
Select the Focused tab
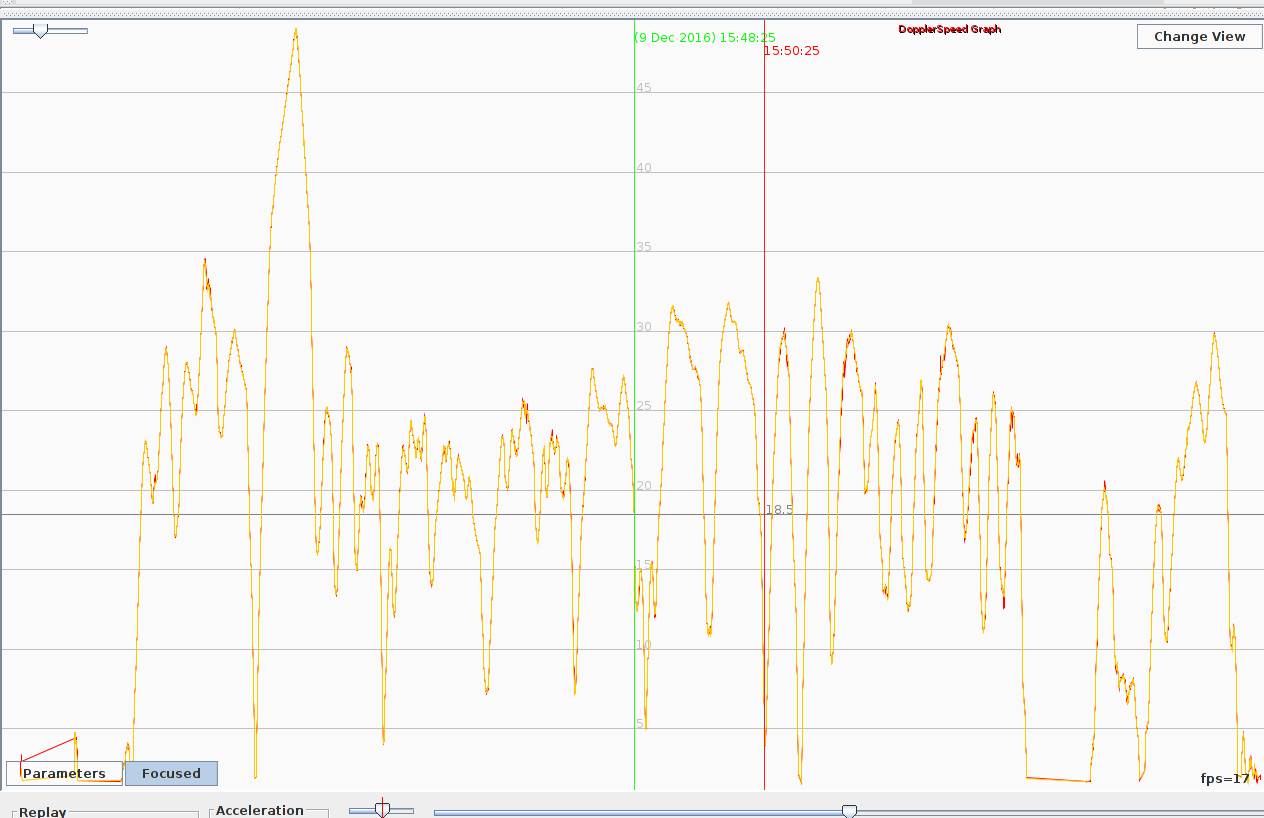(170, 773)
